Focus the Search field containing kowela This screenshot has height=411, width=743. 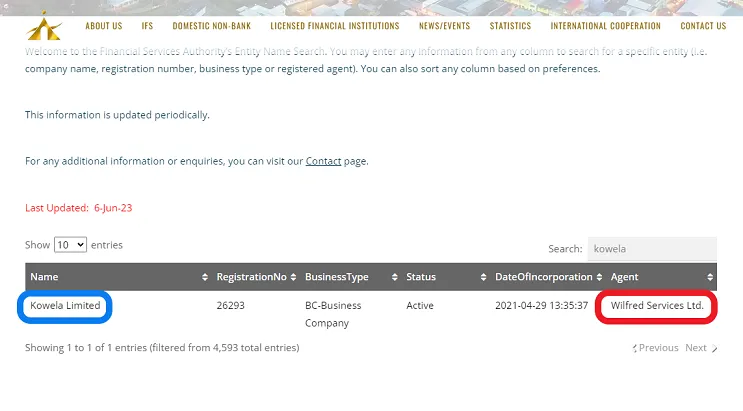coord(652,249)
